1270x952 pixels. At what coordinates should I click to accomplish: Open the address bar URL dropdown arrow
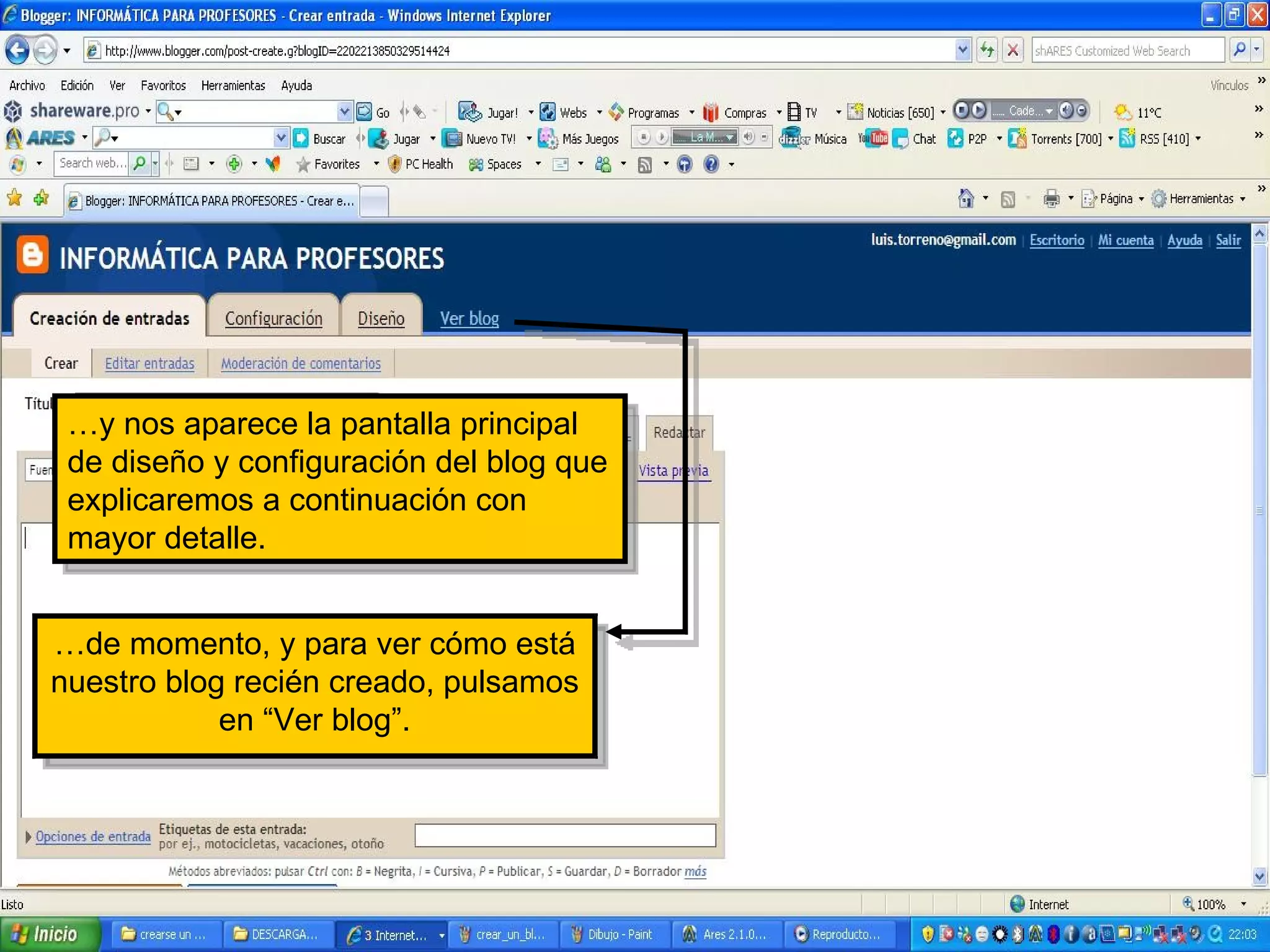962,50
